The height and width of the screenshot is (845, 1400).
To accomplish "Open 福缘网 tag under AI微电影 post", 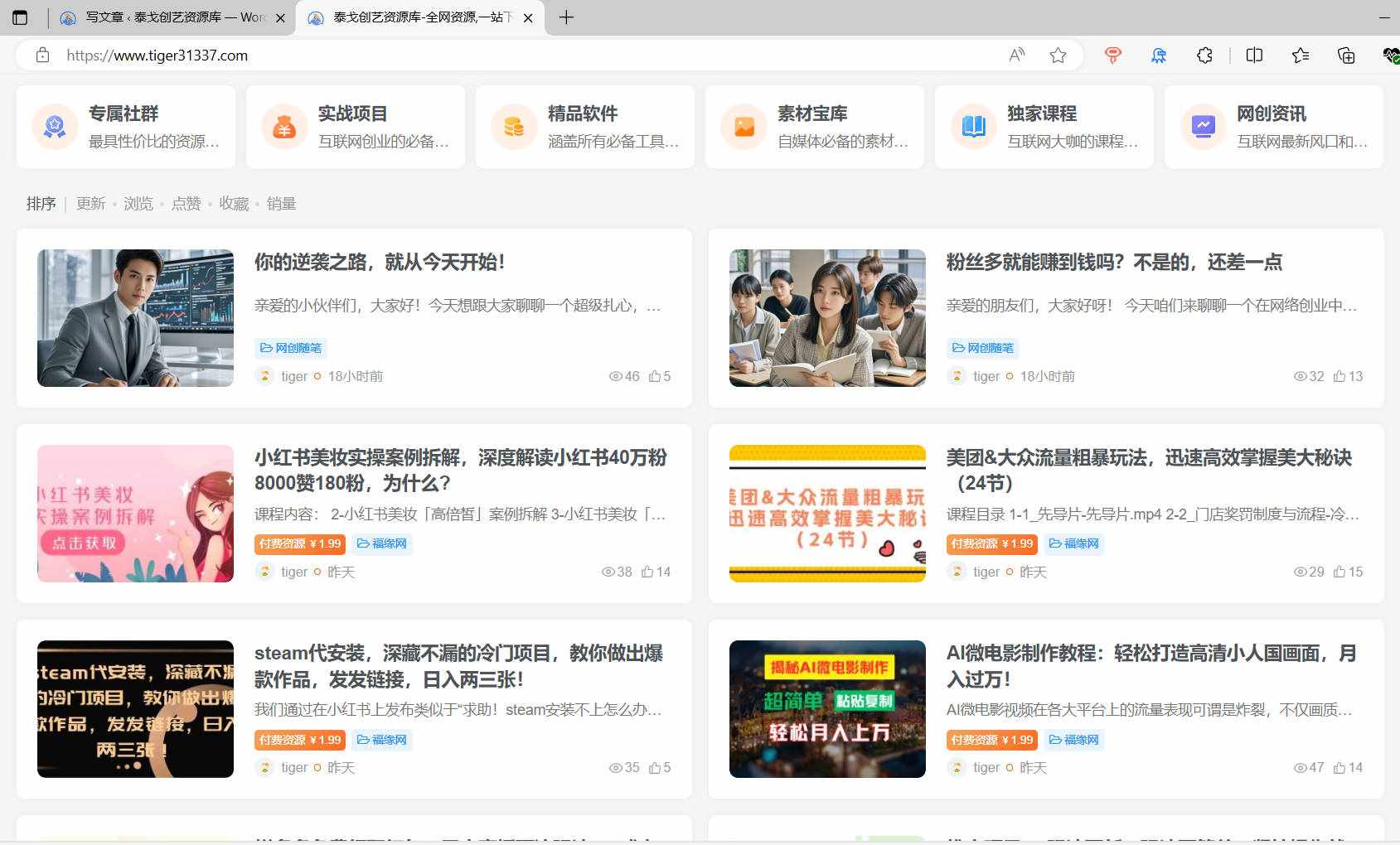I will coord(1073,740).
